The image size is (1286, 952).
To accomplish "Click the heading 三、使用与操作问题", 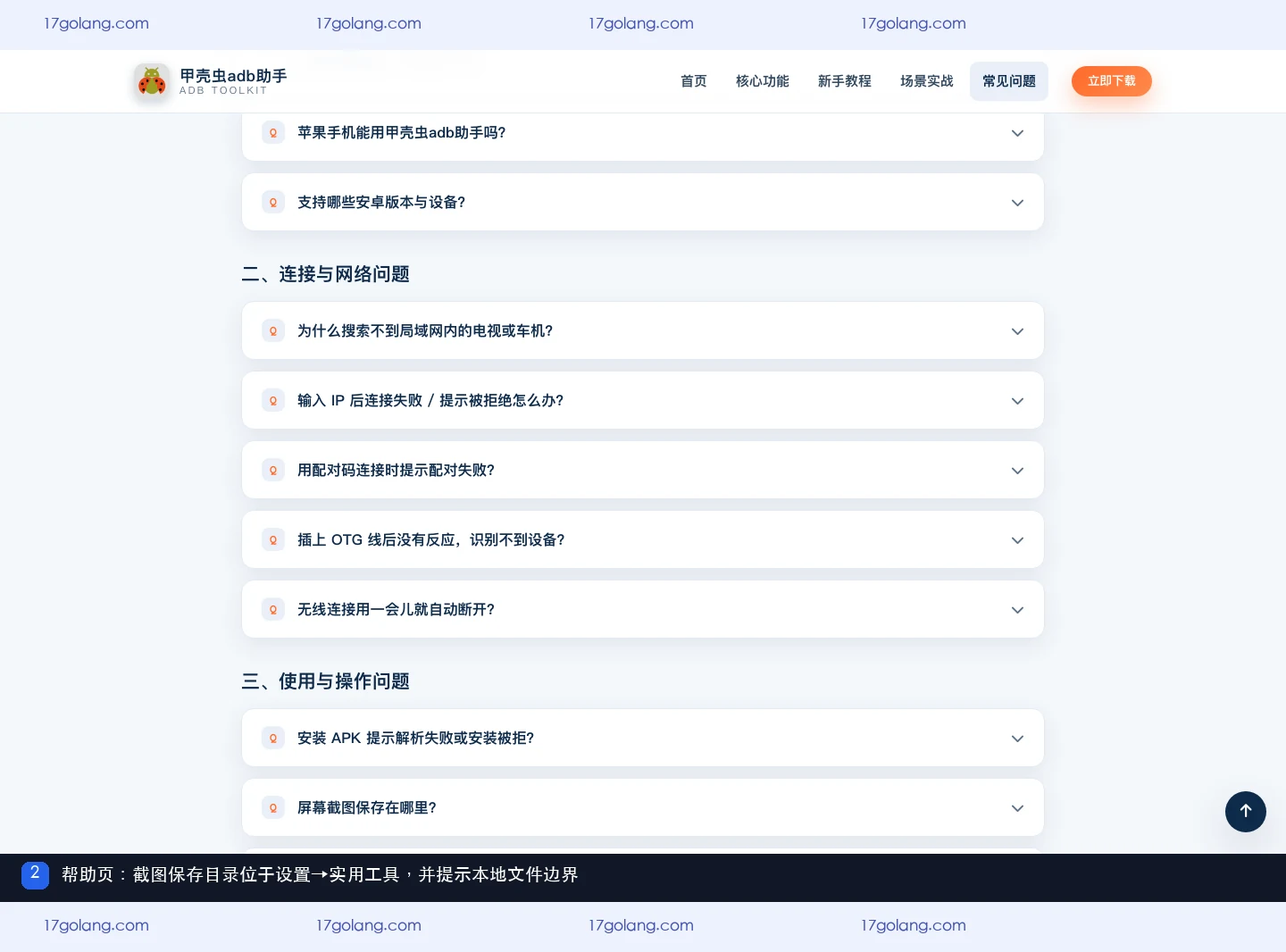I will (325, 681).
